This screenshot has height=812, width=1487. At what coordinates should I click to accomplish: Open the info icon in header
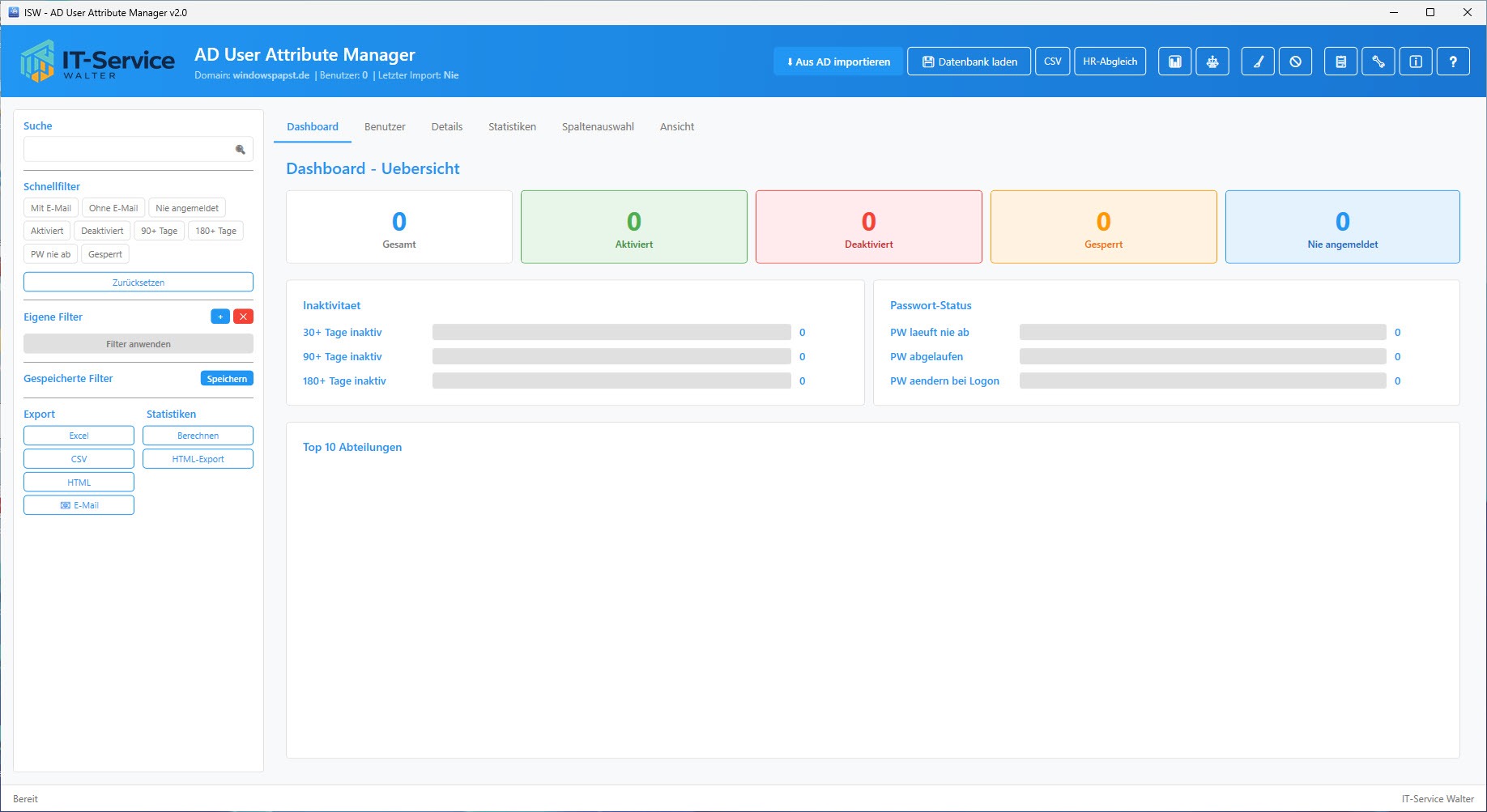click(x=1415, y=62)
